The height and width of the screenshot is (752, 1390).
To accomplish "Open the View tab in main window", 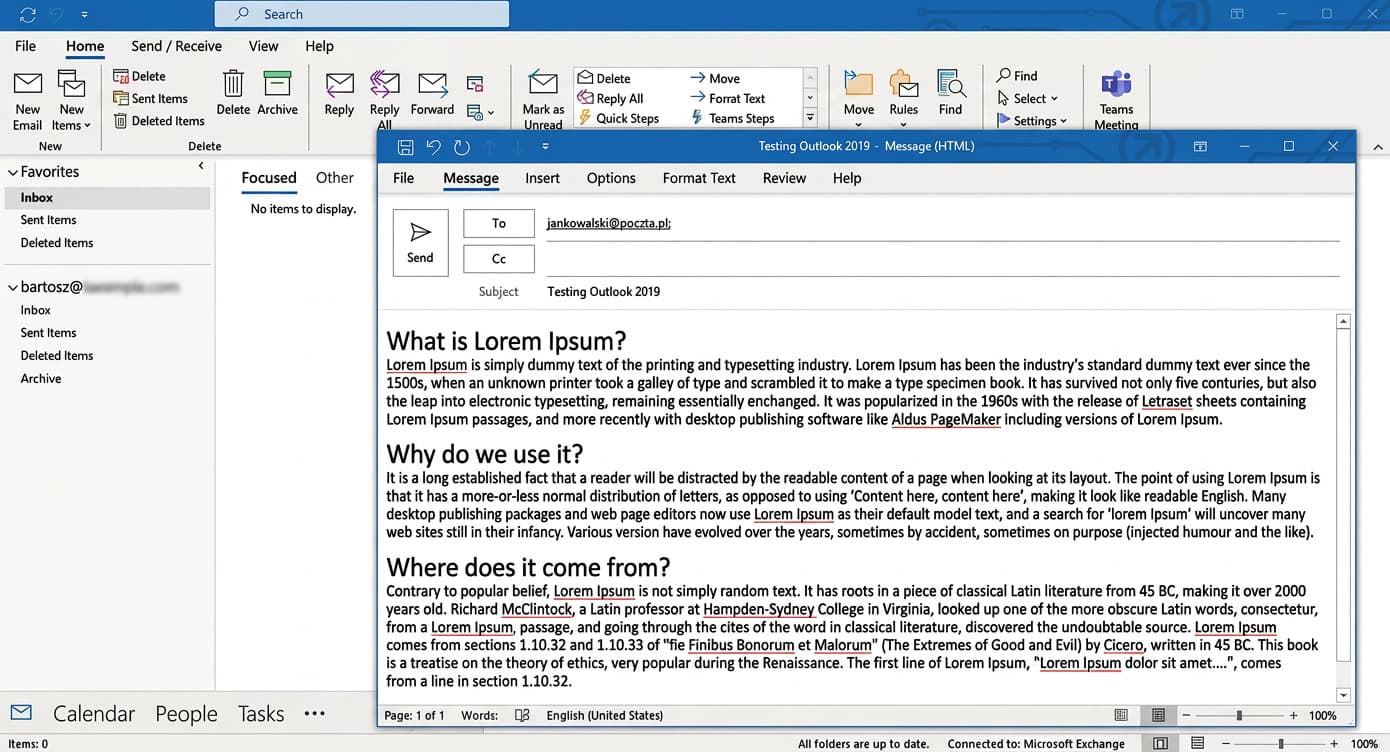I will pos(263,46).
